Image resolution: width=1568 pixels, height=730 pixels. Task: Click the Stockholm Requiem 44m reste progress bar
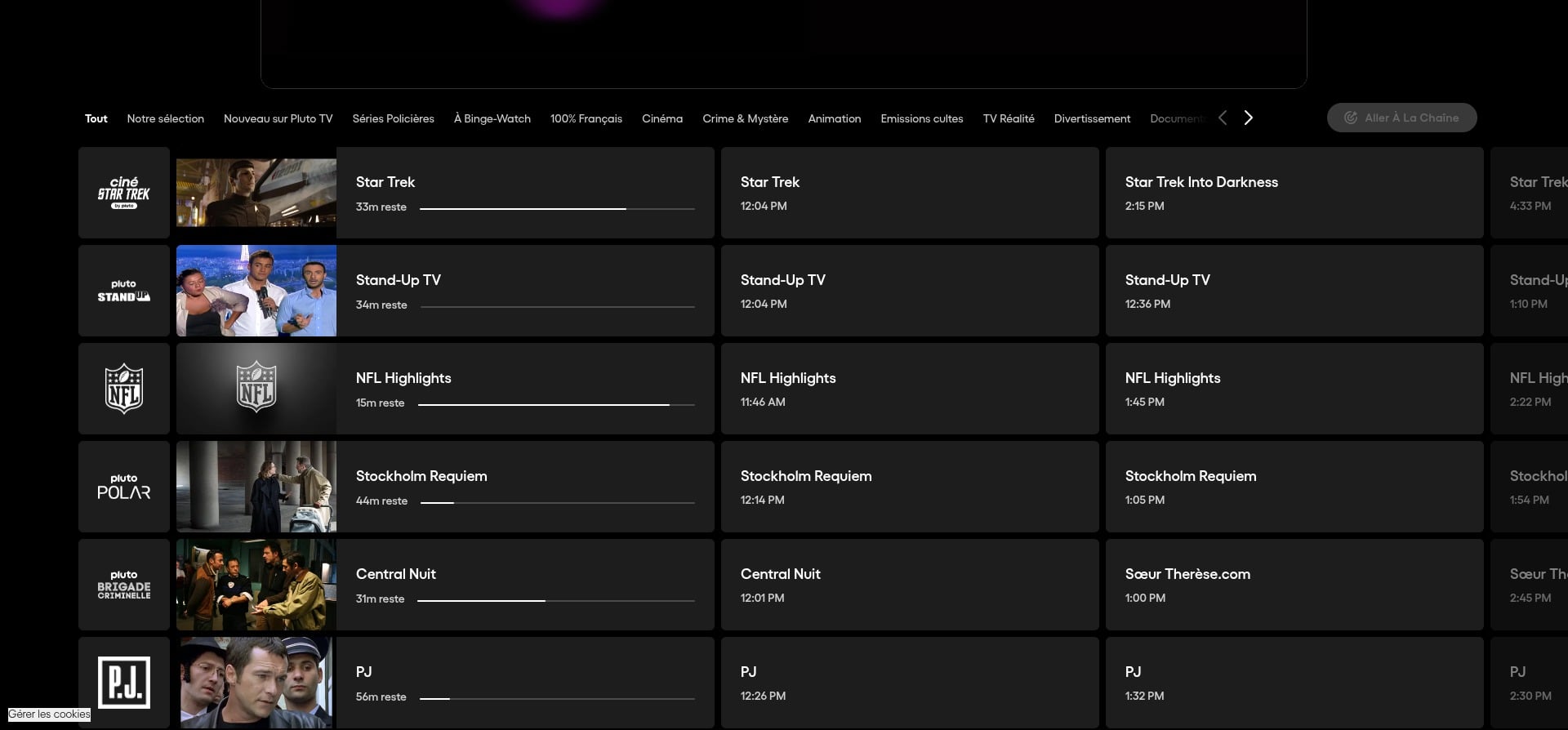[558, 503]
